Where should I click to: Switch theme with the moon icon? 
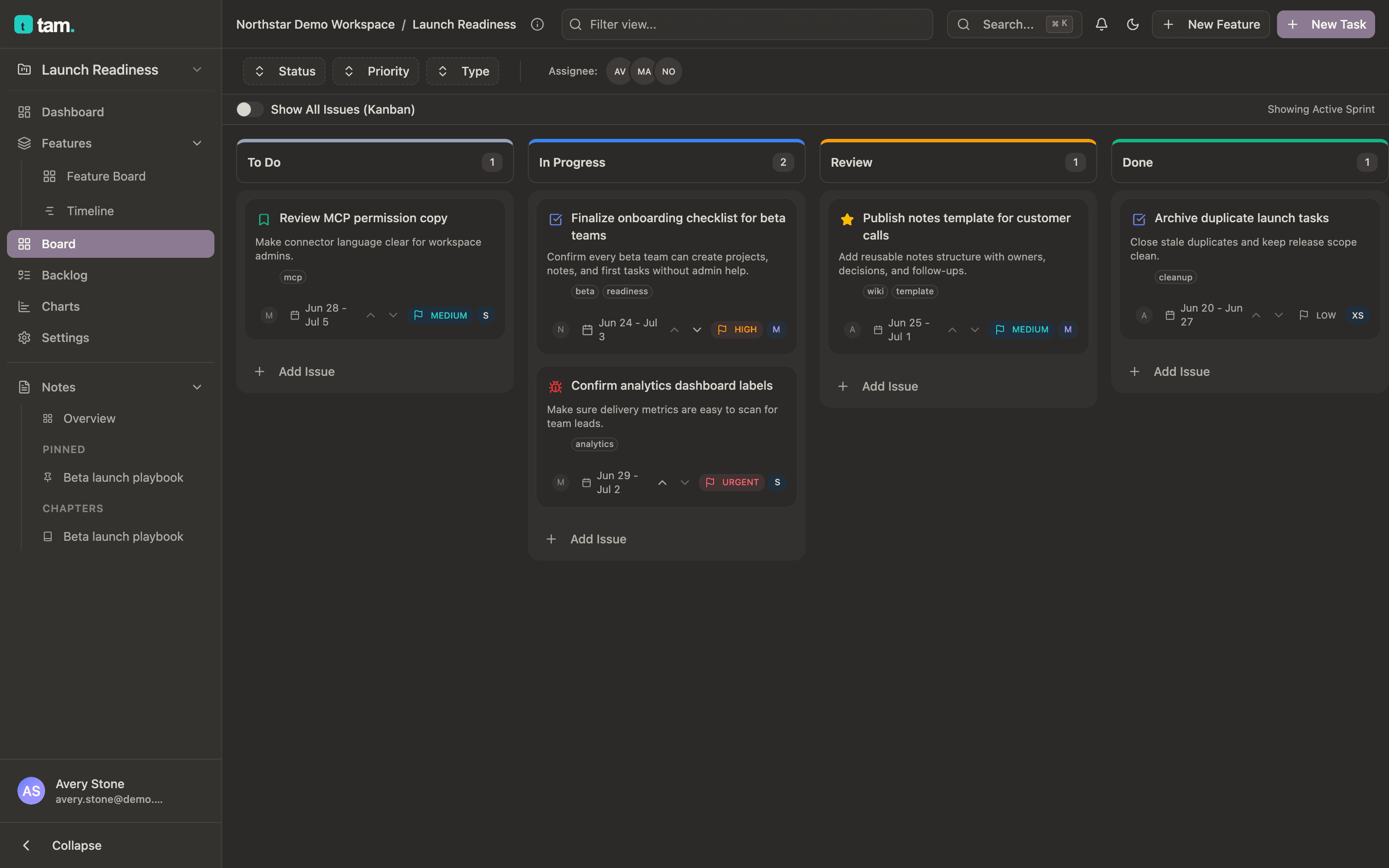click(x=1132, y=24)
